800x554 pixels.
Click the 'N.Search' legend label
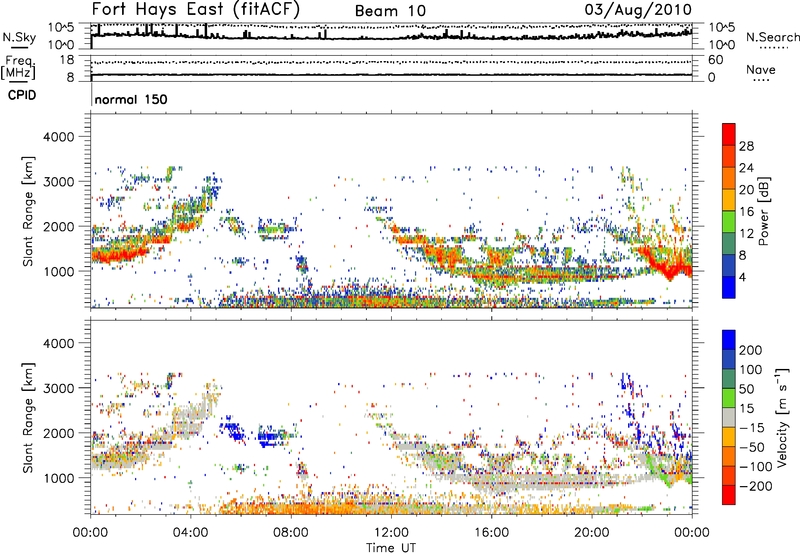[x=772, y=37]
